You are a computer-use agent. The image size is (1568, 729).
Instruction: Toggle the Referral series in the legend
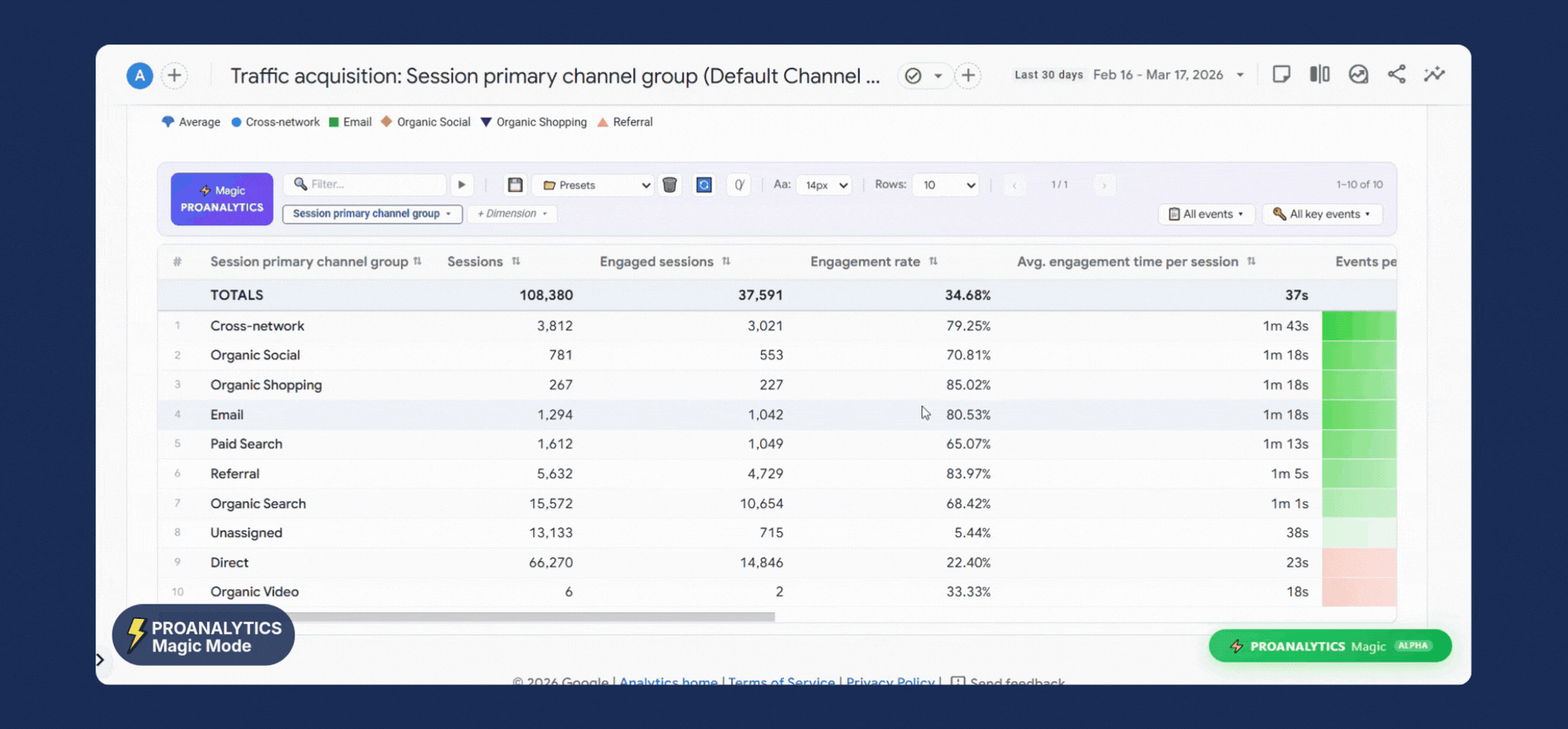coord(625,122)
